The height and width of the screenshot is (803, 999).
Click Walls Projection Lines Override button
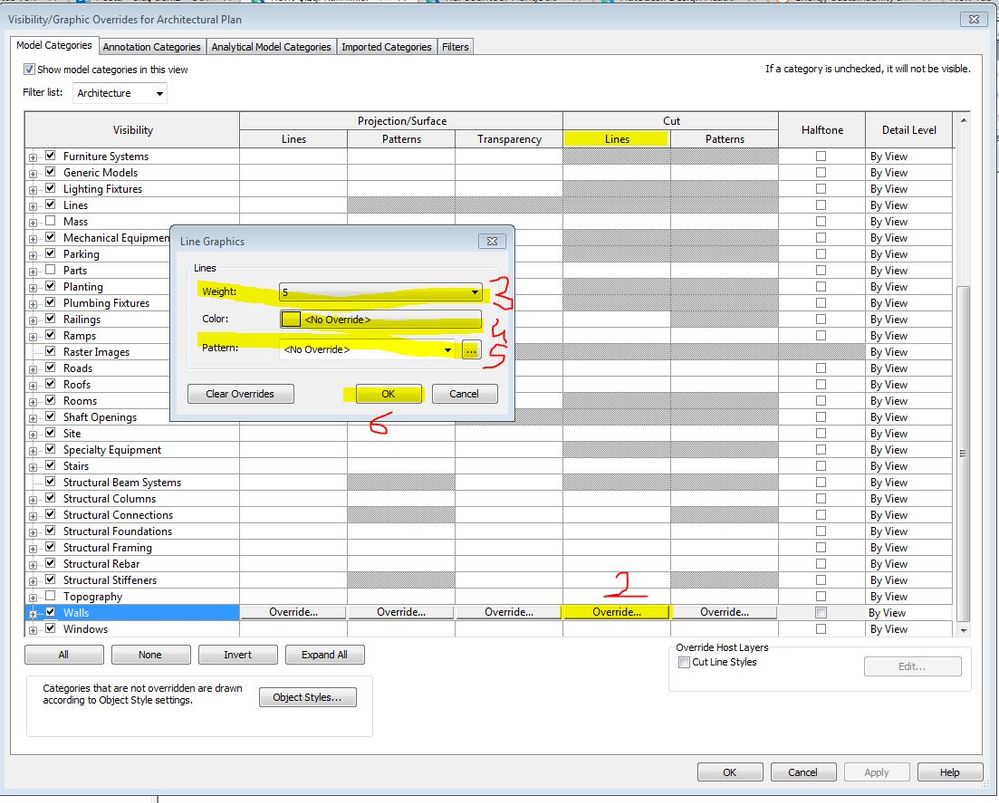[x=293, y=612]
